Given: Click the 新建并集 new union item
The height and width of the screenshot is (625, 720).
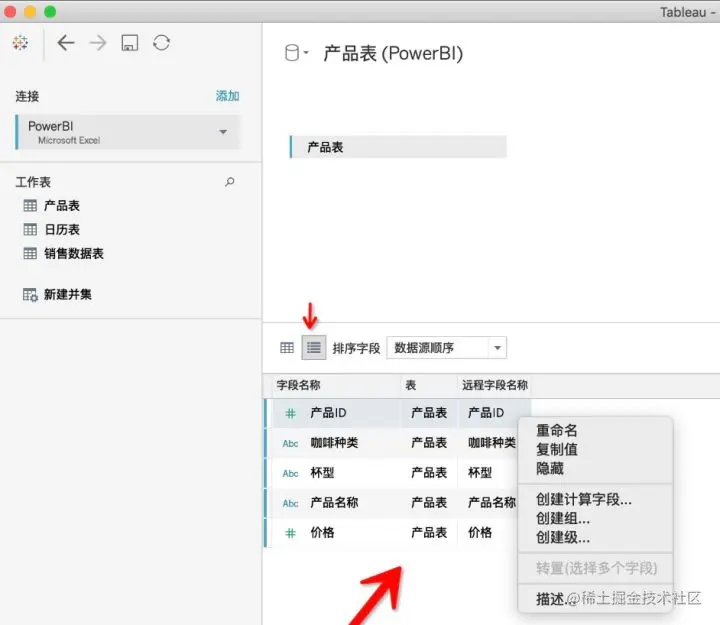Looking at the screenshot, I should pos(68,294).
